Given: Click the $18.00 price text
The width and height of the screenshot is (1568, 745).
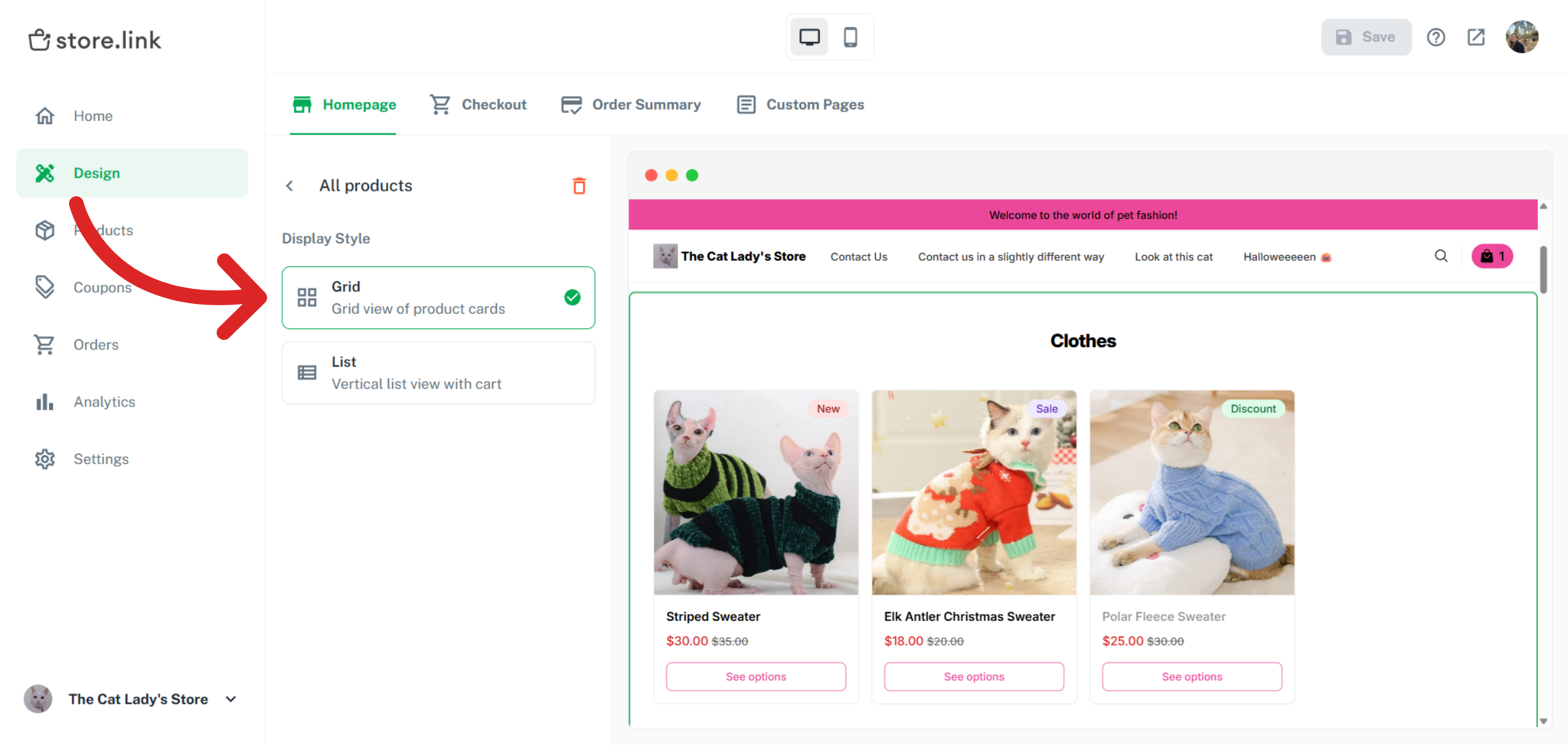Looking at the screenshot, I should 904,641.
